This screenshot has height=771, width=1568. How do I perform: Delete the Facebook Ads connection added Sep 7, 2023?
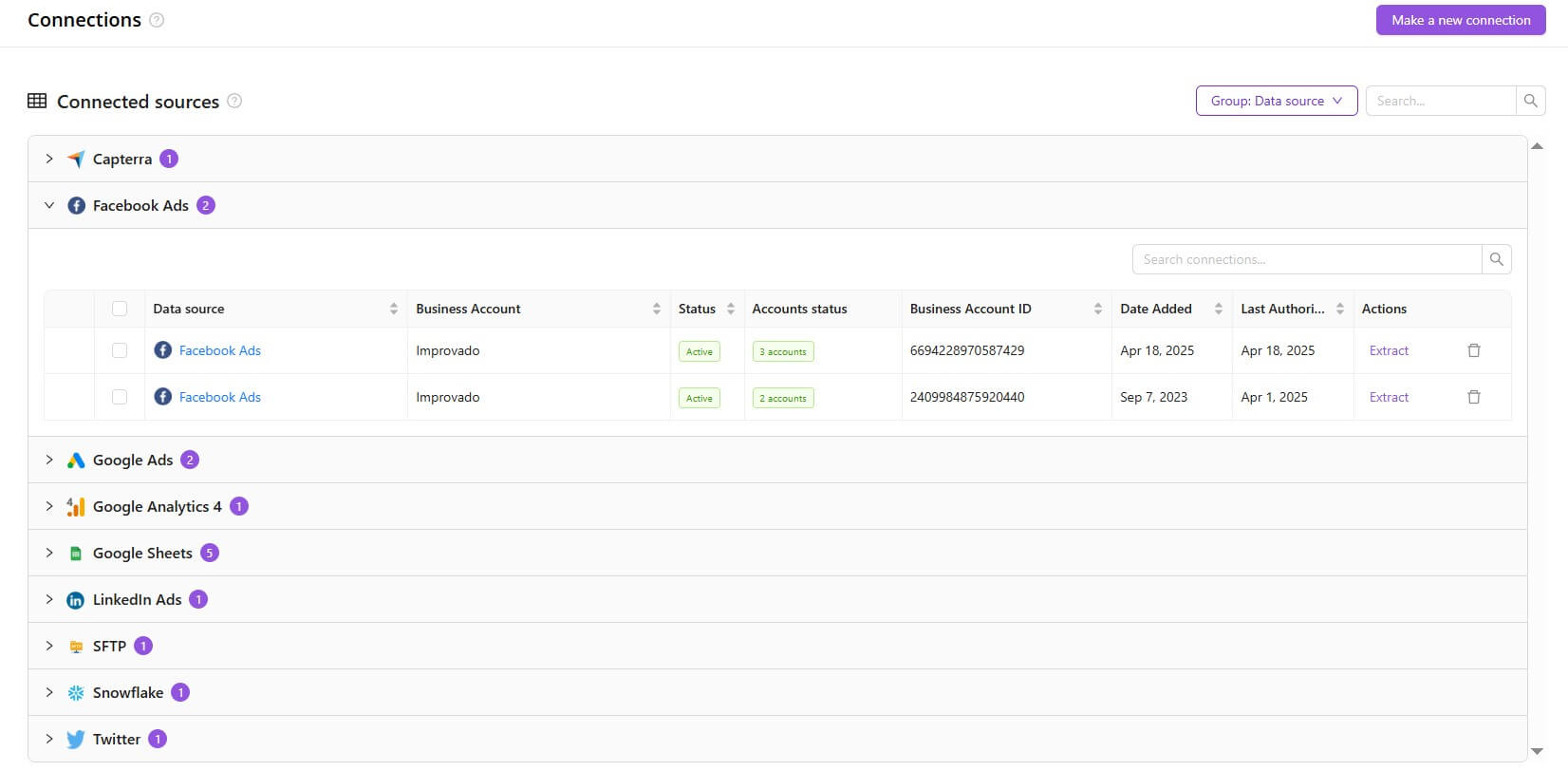(1473, 397)
